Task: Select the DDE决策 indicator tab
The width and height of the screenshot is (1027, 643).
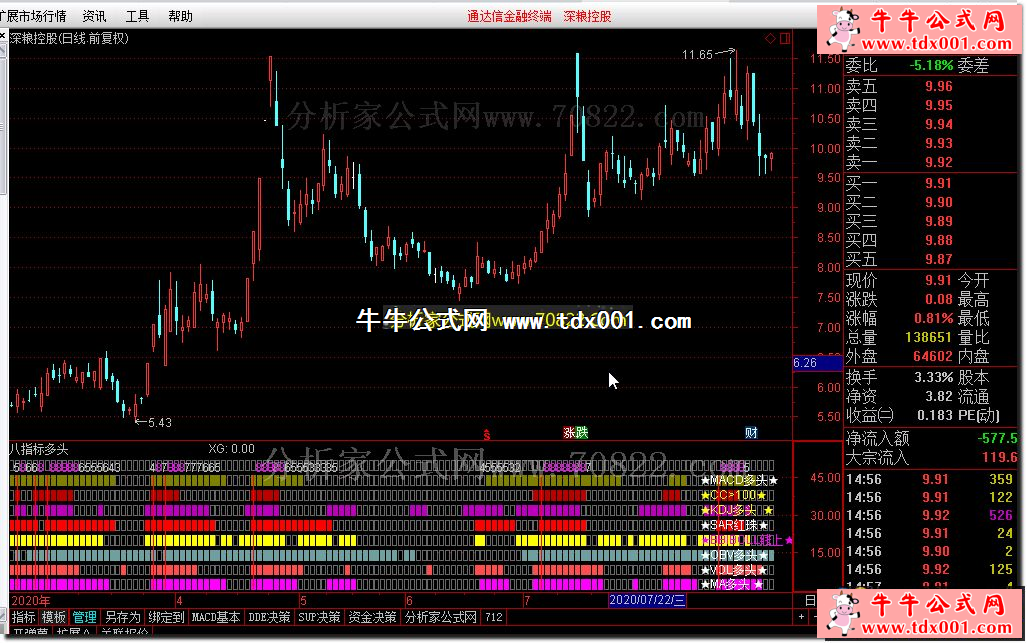Action: [269, 617]
